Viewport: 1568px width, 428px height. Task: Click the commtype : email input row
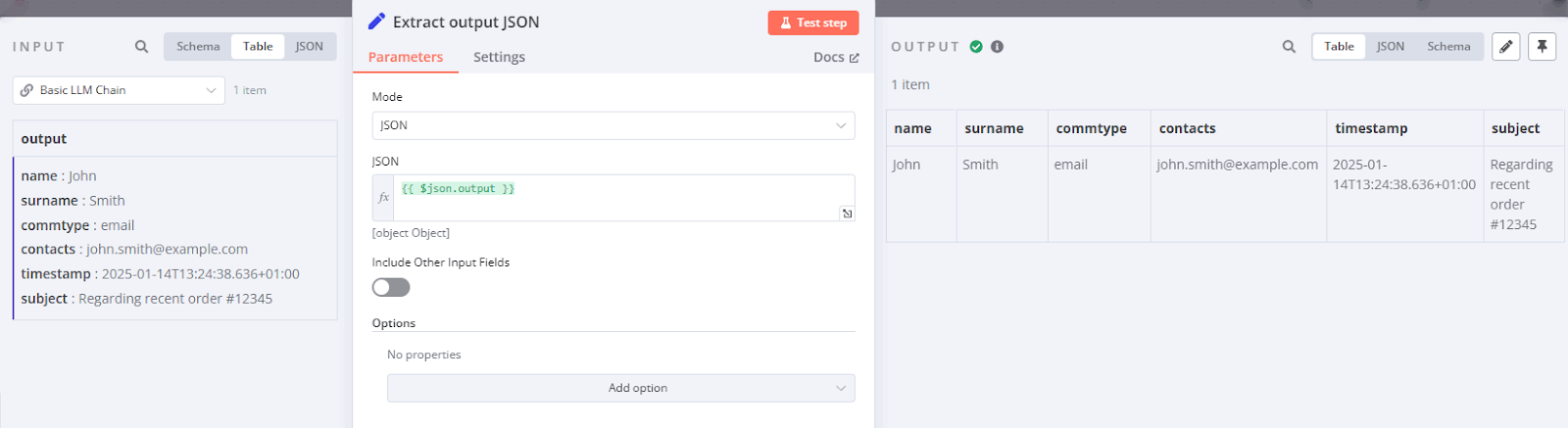77,225
